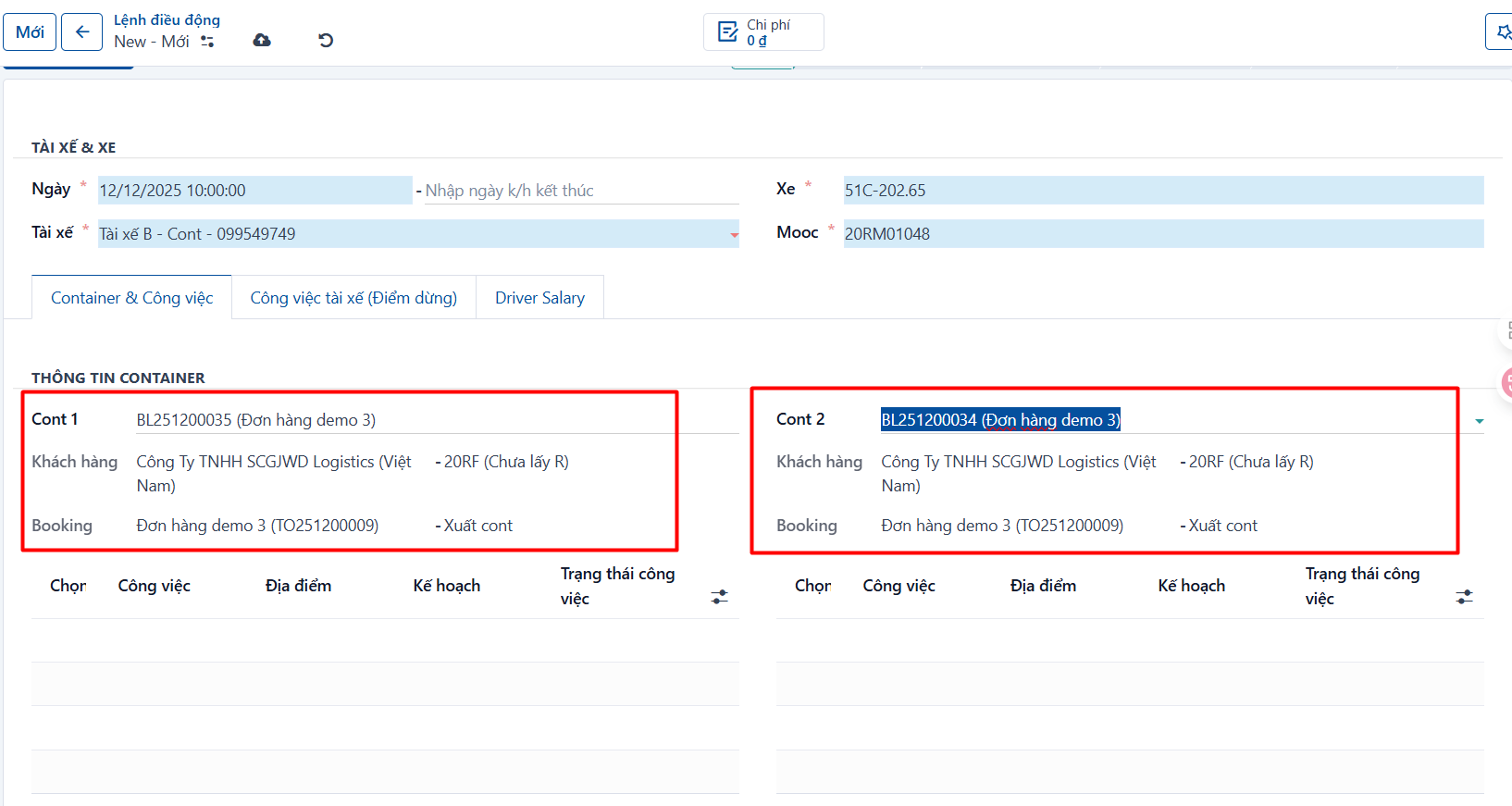The height and width of the screenshot is (806, 1512).
Task: Click the end date field Nhập ngày k/h kết thúc
Action: pos(581,191)
